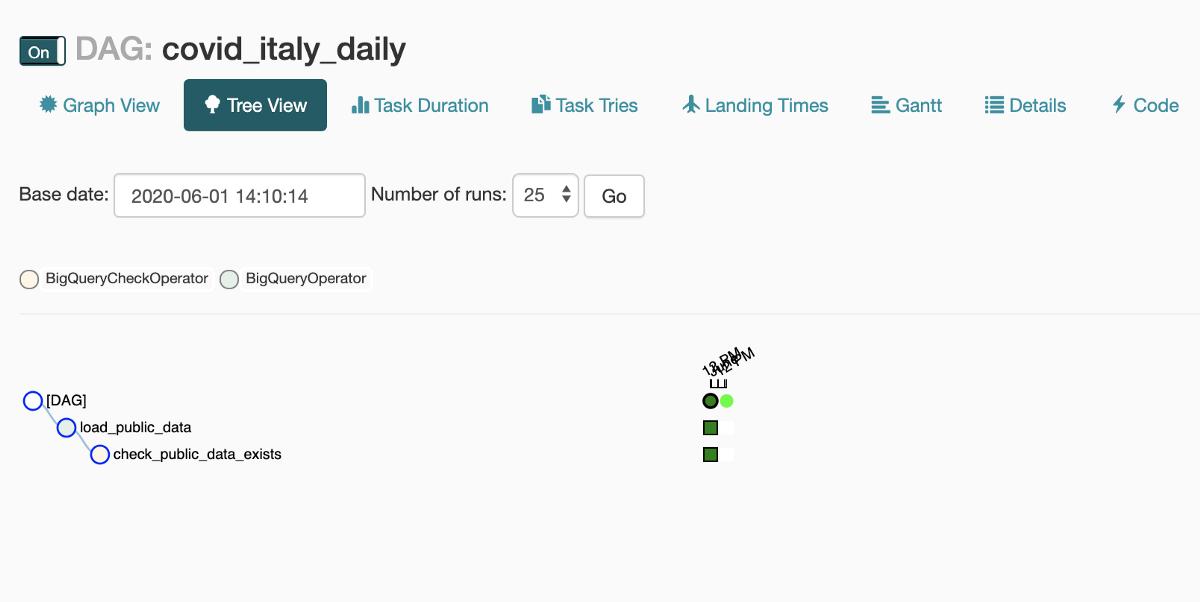Click the Task Tries files icon
Viewport: 1200px width, 602px height.
(541, 105)
